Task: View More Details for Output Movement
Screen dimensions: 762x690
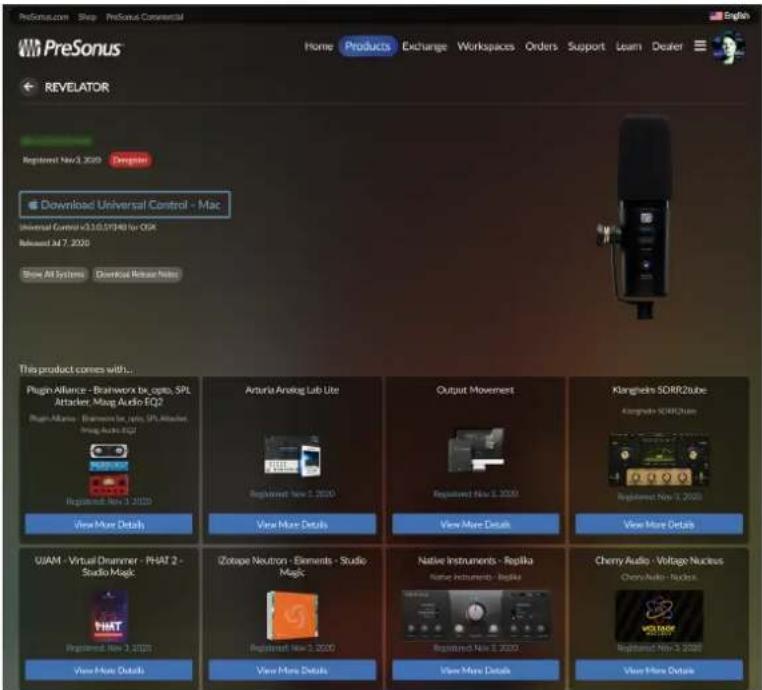Action: click(475, 524)
